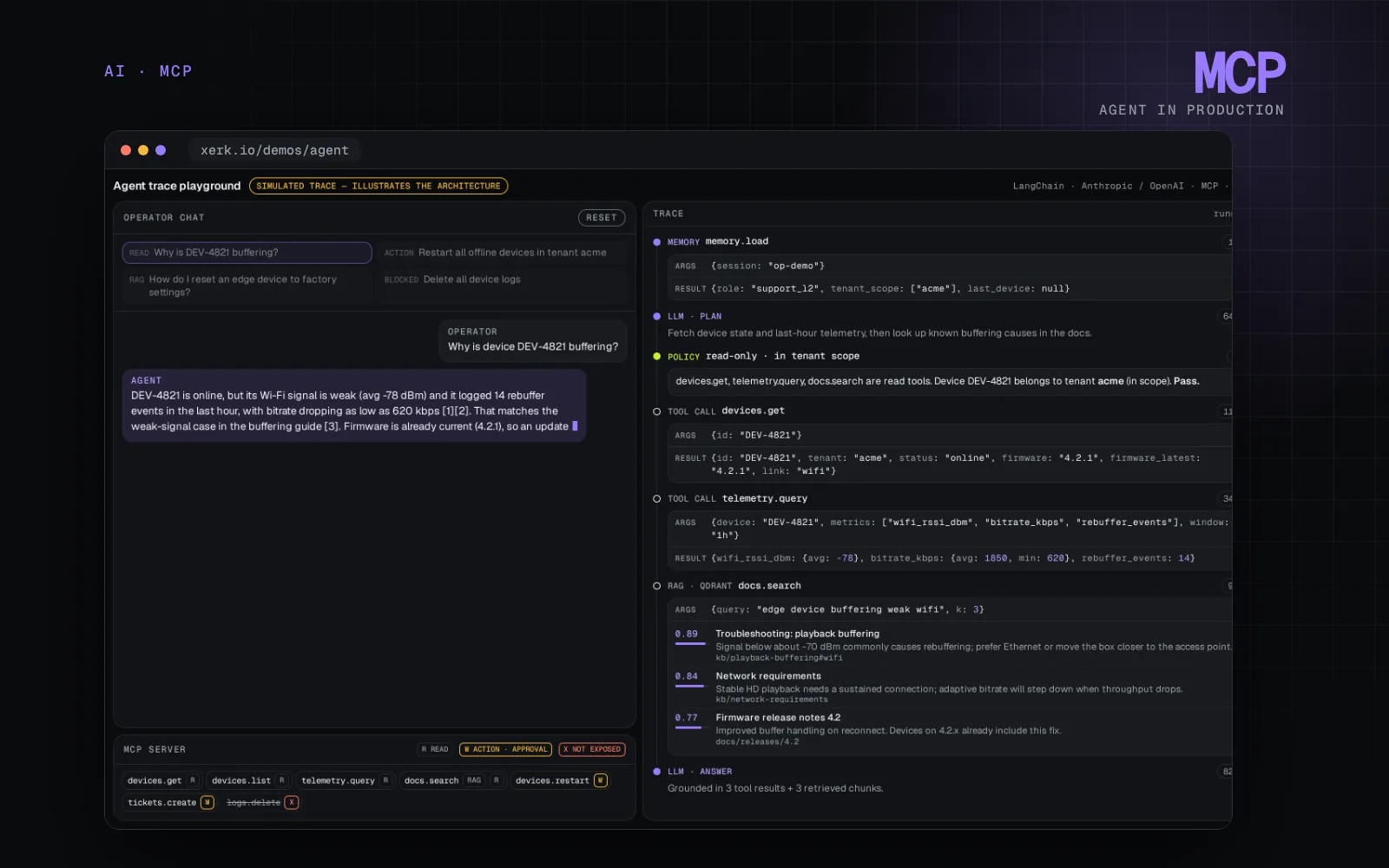Click the purple window dot
Image resolution: width=1389 pixels, height=868 pixels.
pos(161,150)
